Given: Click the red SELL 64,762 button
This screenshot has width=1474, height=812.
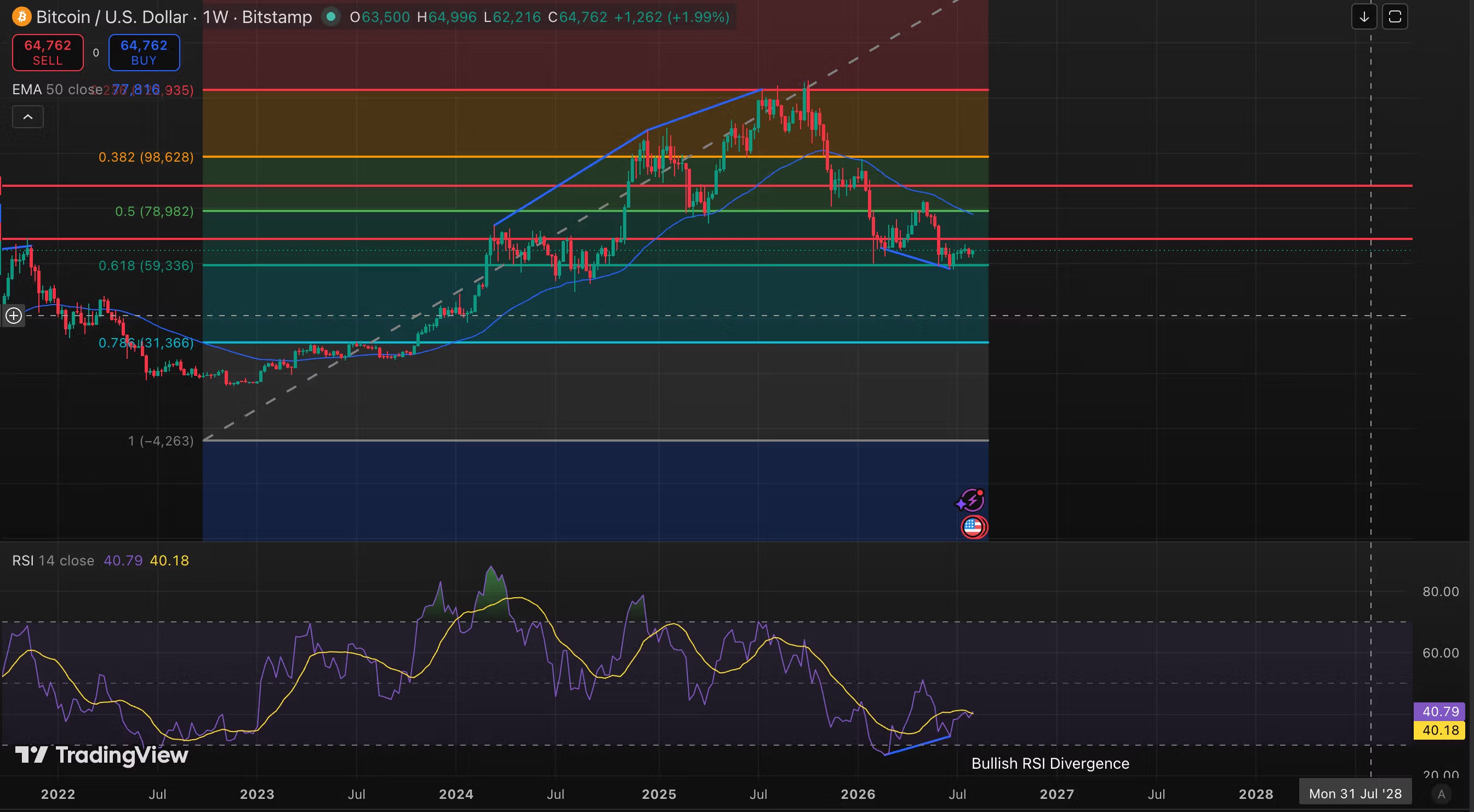Looking at the screenshot, I should pos(48,53).
